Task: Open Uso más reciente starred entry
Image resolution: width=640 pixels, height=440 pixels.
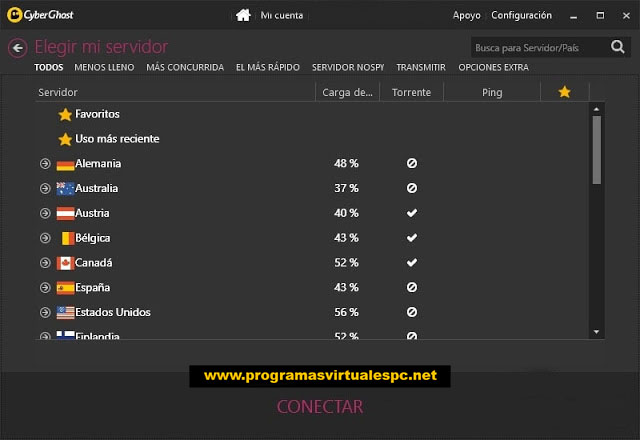Action: pos(109,139)
